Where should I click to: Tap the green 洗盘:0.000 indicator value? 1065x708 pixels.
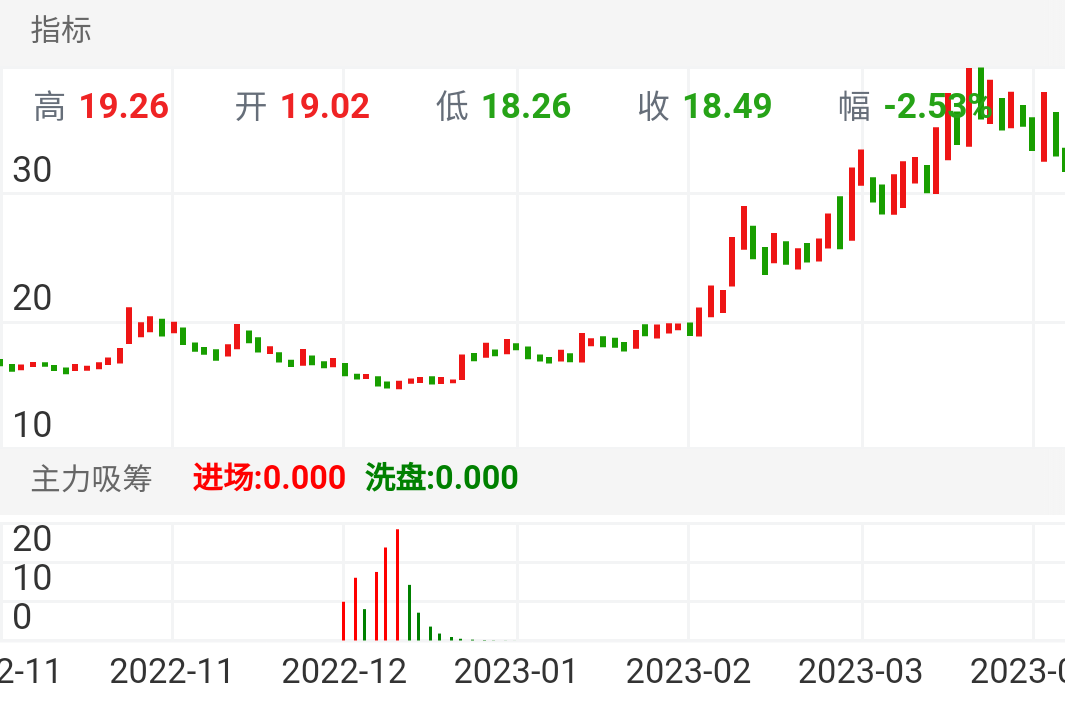[442, 478]
